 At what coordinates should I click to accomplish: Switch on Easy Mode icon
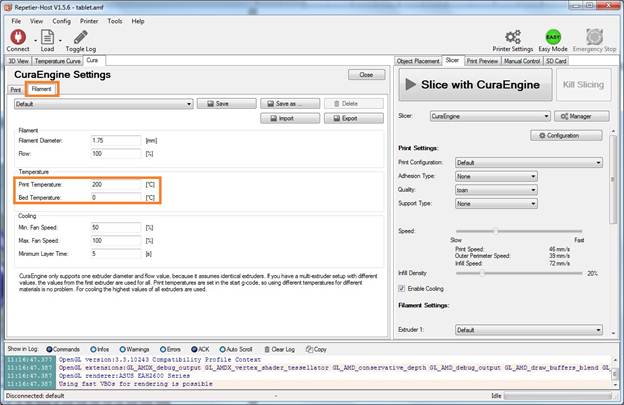(x=553, y=37)
